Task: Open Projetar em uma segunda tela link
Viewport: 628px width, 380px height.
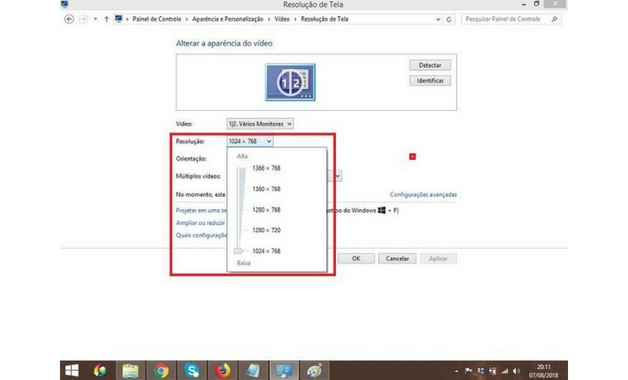Action: (x=201, y=210)
